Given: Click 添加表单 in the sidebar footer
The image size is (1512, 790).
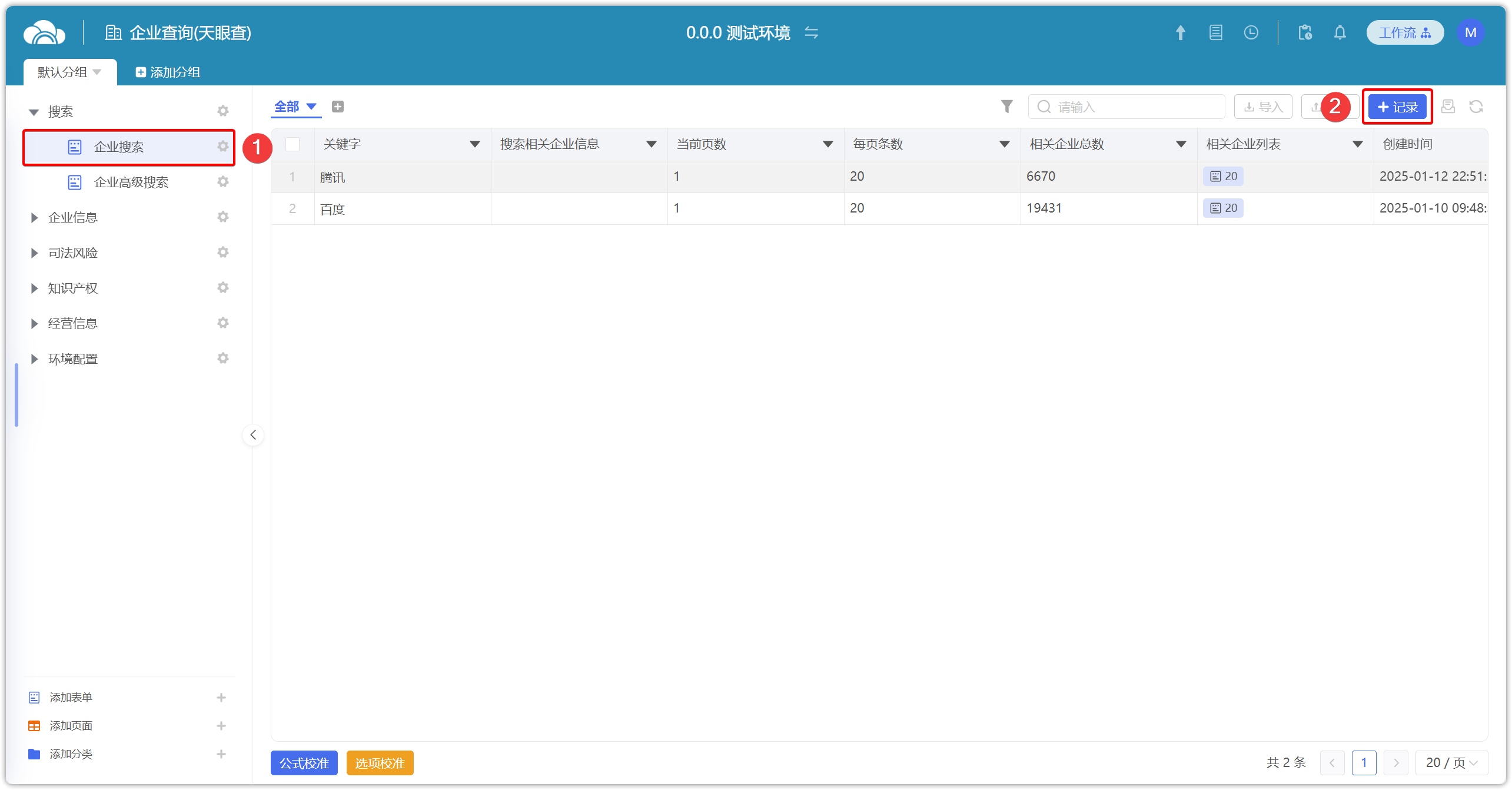Looking at the screenshot, I should pyautogui.click(x=71, y=698).
